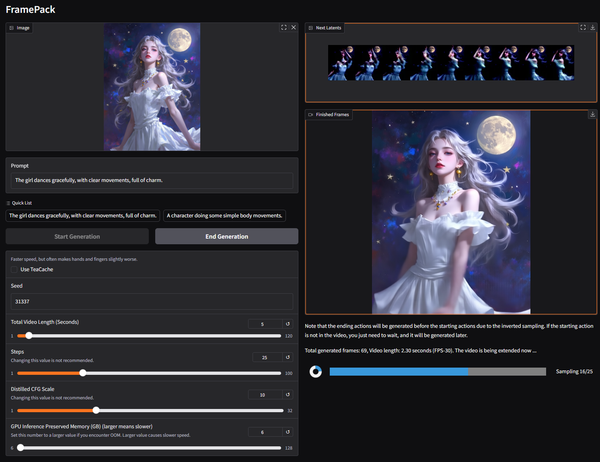Enable the Use TeaCache checkbox
The image size is (600, 462).
click(15, 269)
